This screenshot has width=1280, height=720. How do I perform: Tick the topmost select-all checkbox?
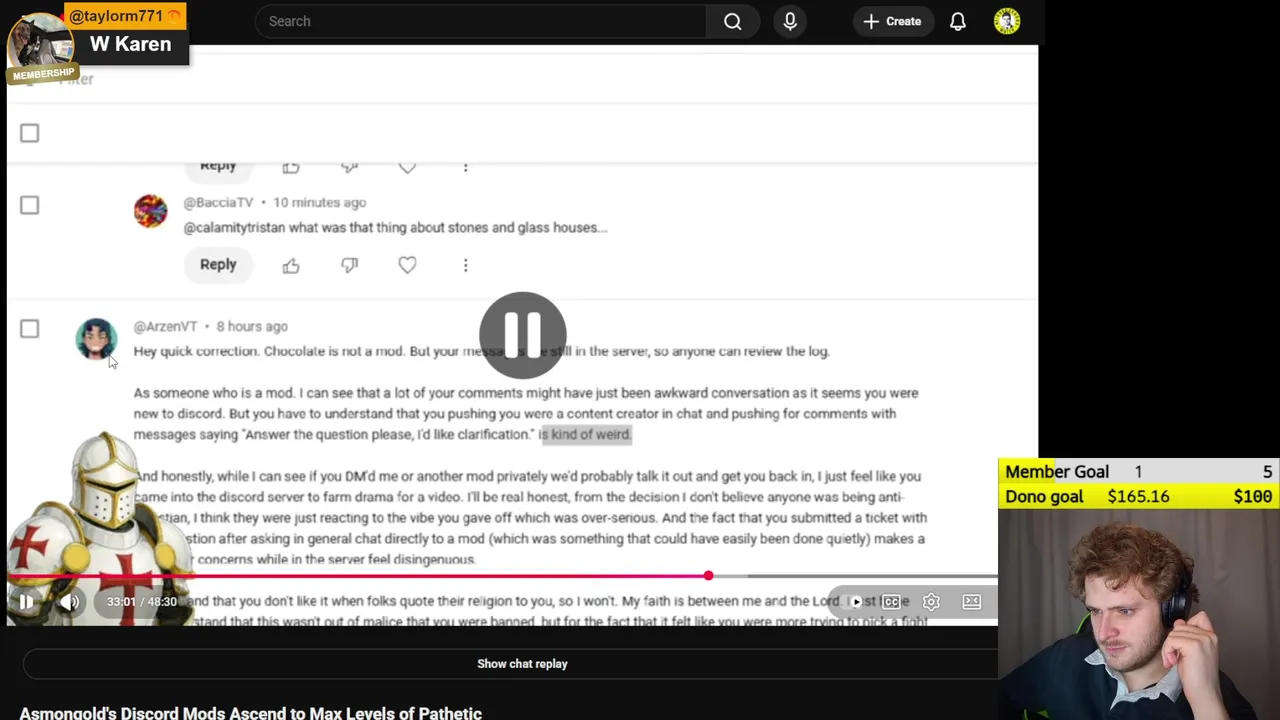click(x=29, y=133)
